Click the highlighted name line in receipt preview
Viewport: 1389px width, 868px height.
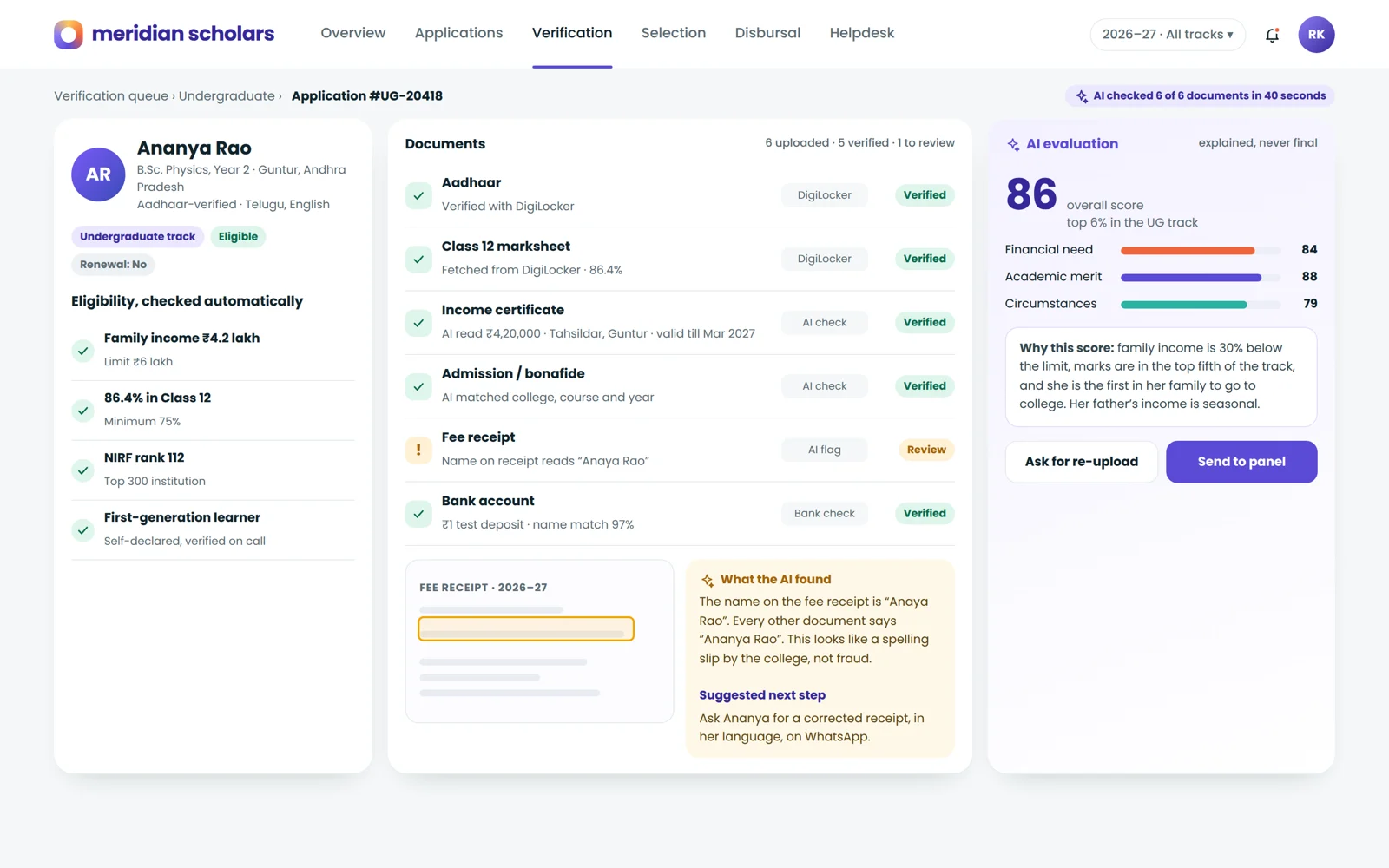click(x=526, y=629)
